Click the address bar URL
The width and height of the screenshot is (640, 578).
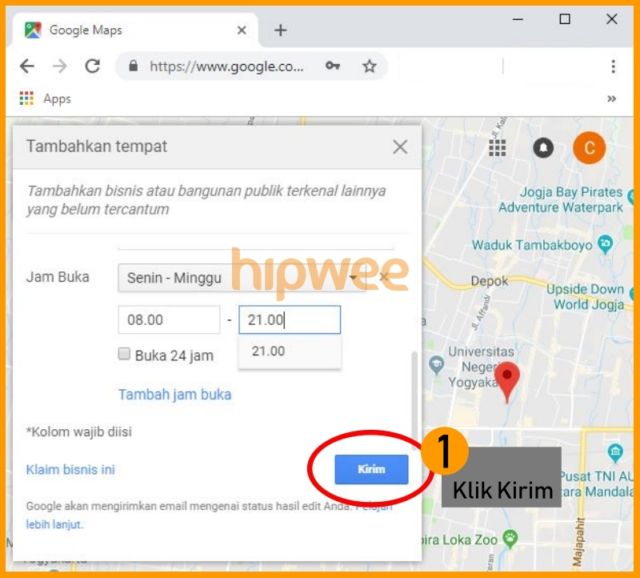tap(227, 66)
